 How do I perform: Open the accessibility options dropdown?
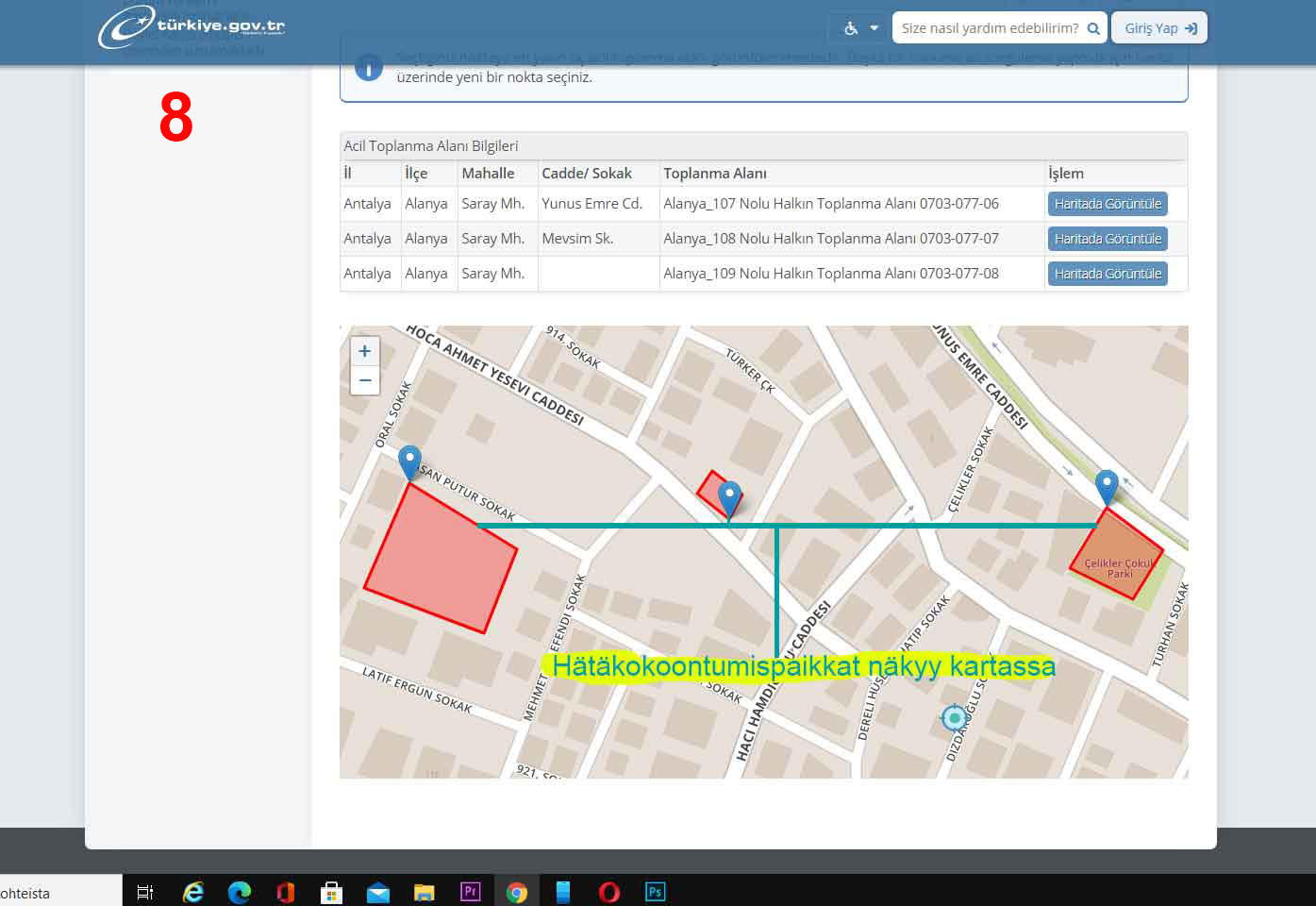860,28
